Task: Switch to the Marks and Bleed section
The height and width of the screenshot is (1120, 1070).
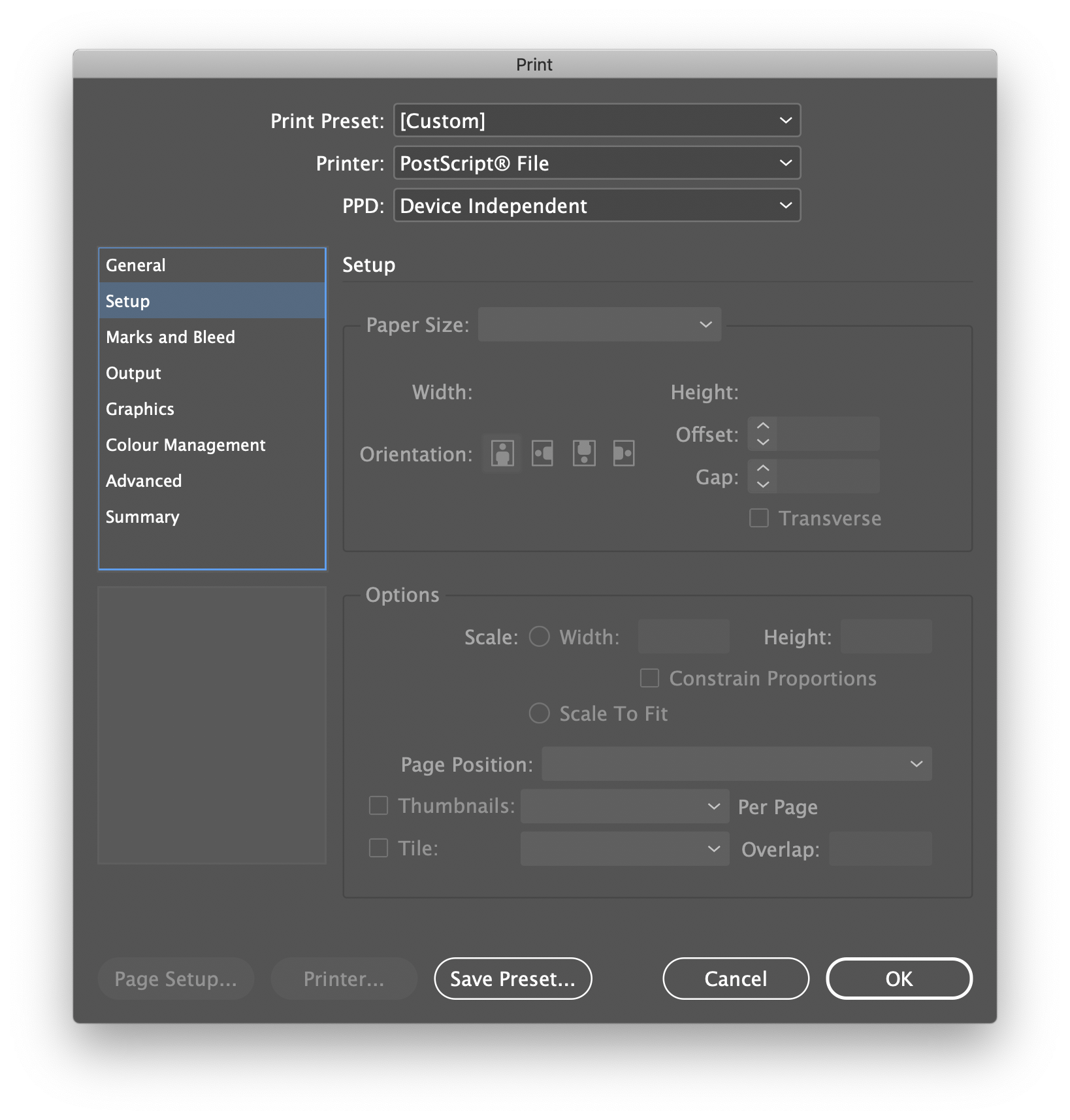Action: click(x=170, y=337)
